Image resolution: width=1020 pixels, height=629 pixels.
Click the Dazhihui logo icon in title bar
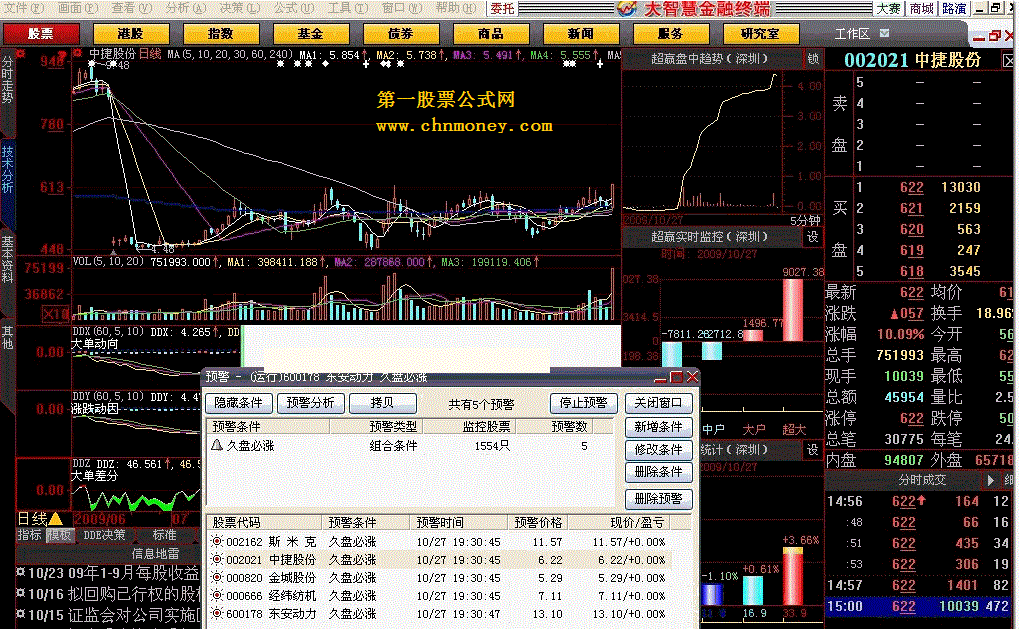point(626,8)
